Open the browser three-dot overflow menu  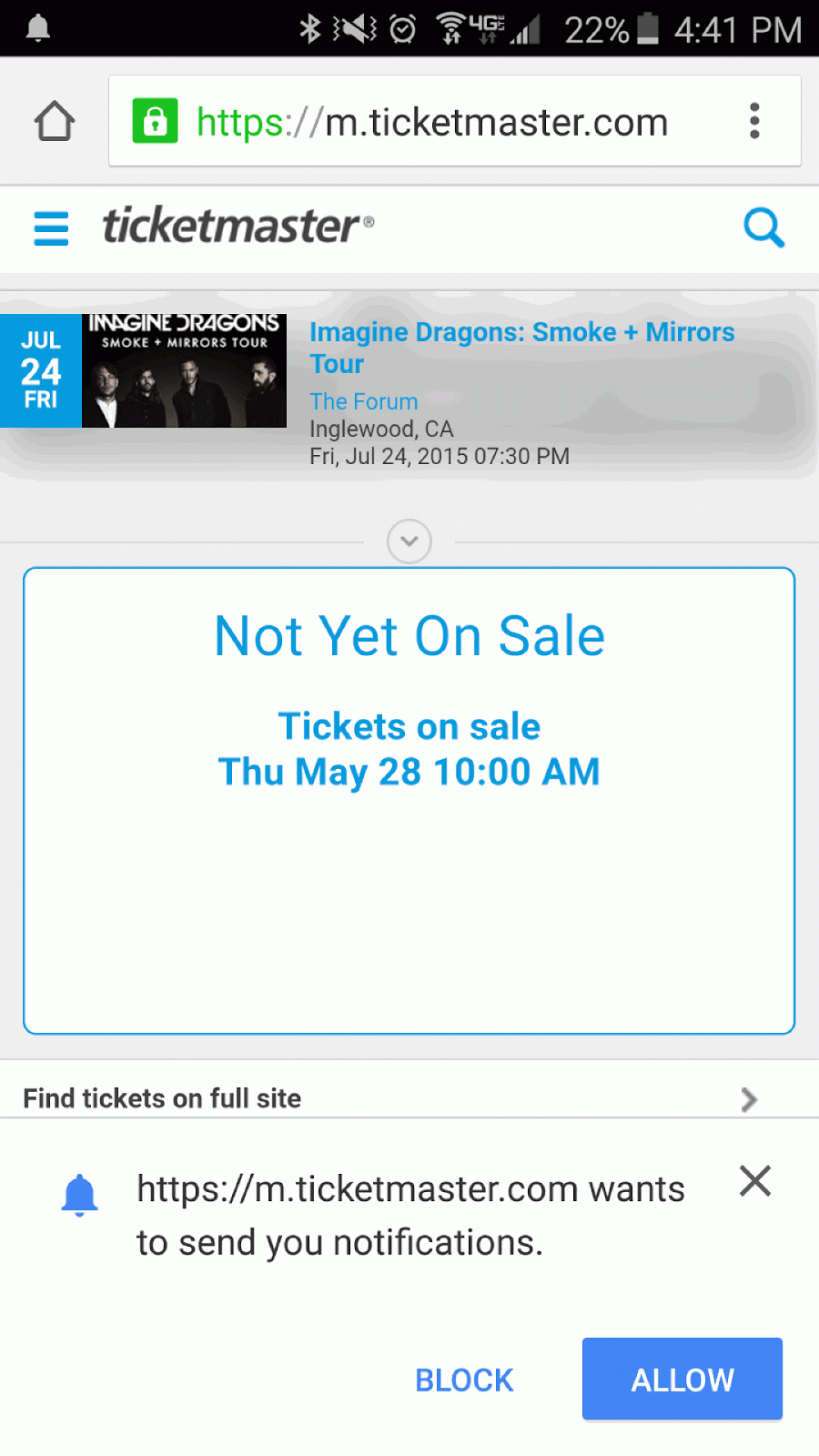click(754, 121)
